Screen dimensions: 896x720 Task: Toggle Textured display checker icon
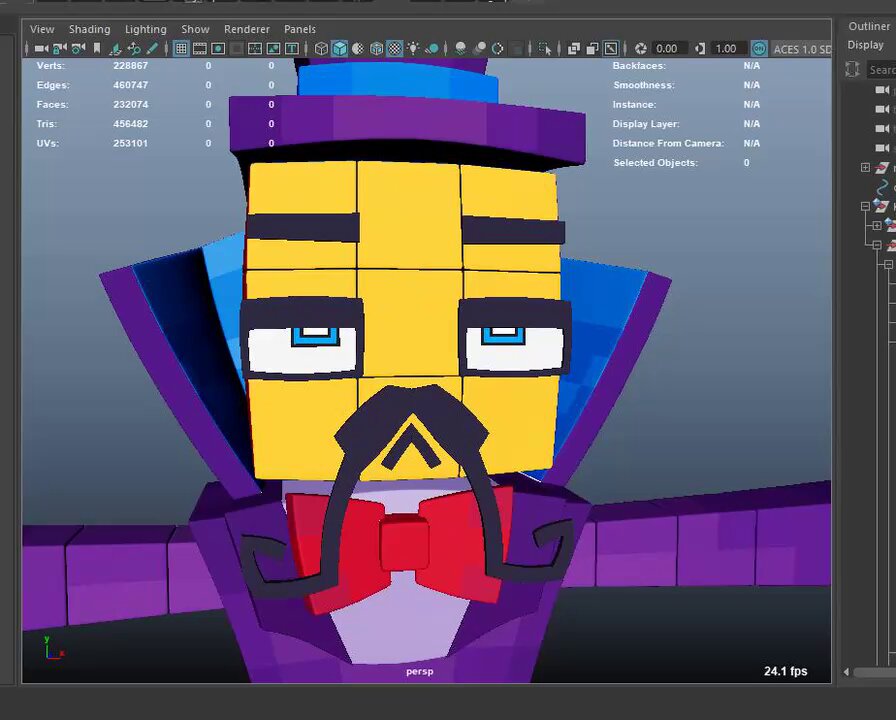(x=395, y=49)
